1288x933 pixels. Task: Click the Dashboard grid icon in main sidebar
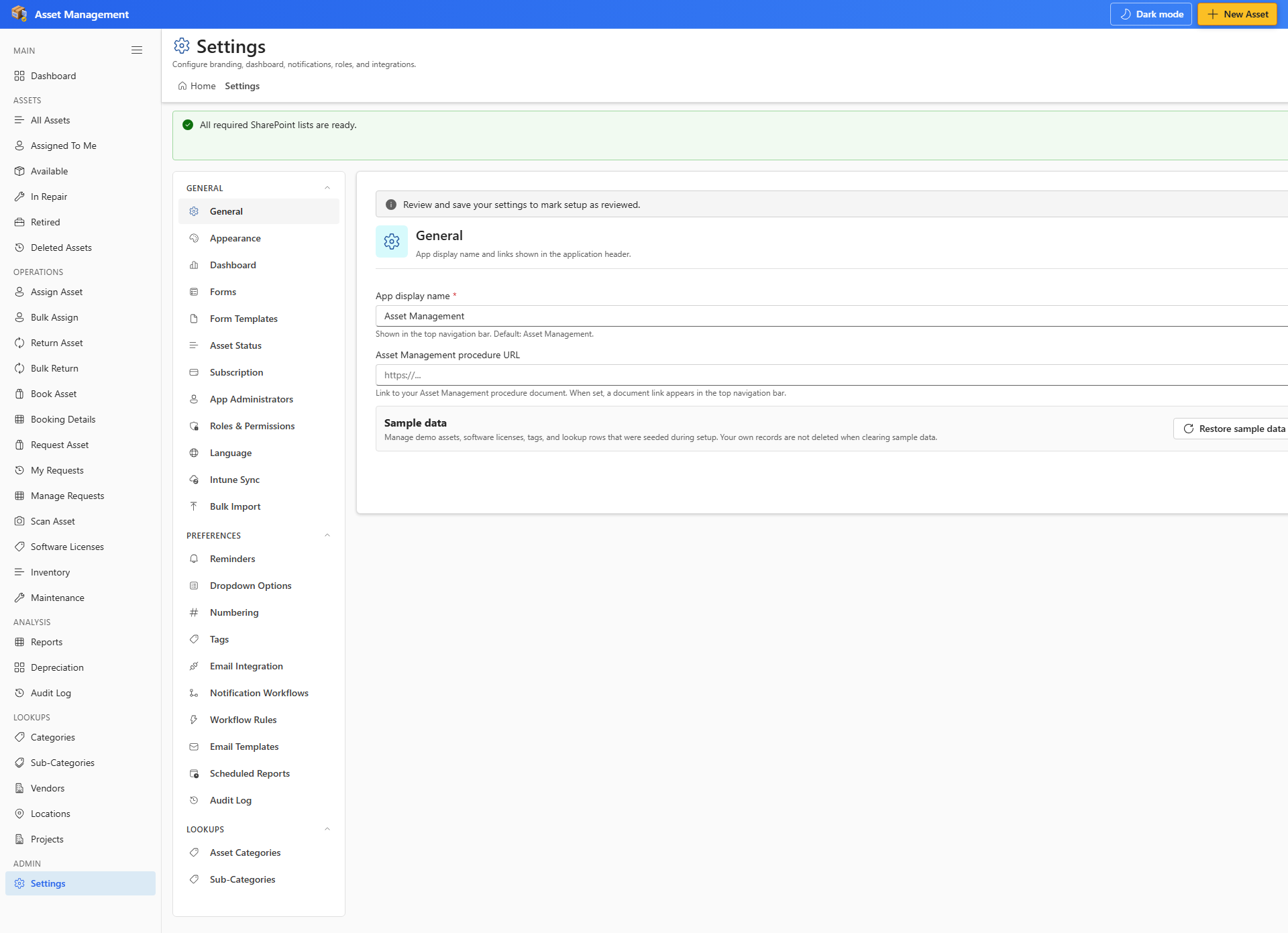19,76
